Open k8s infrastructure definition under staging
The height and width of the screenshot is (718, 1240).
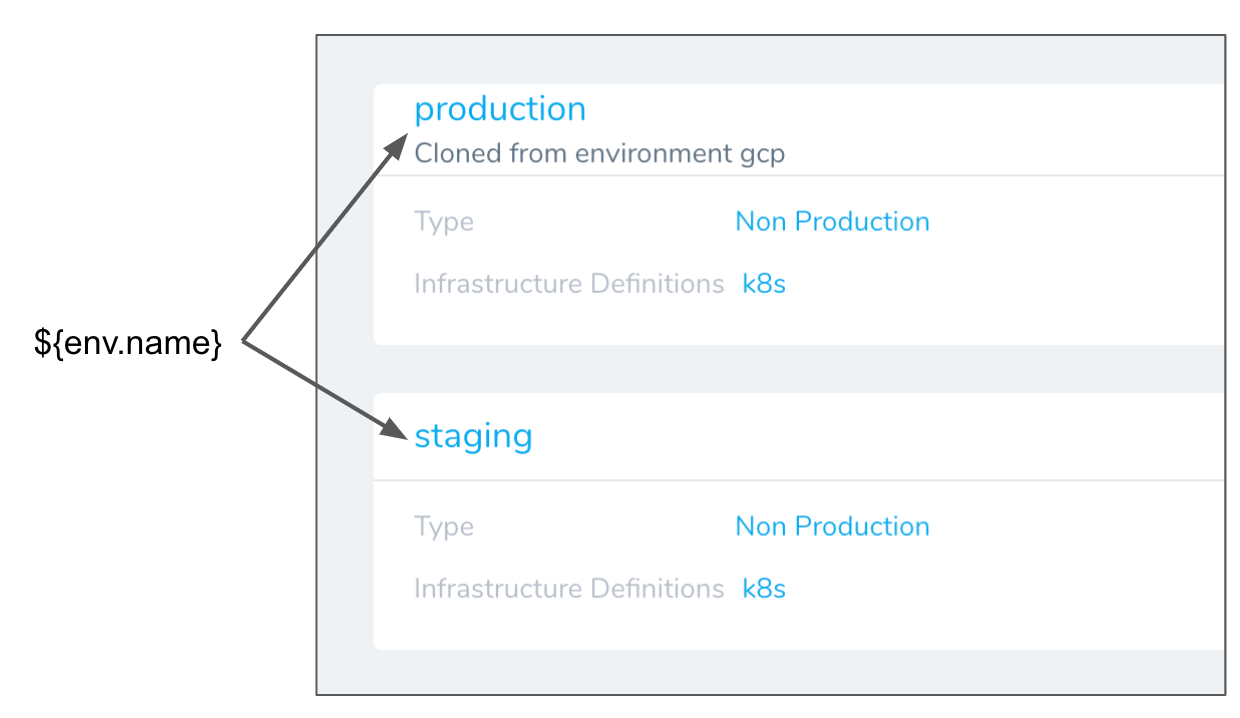[x=764, y=589]
